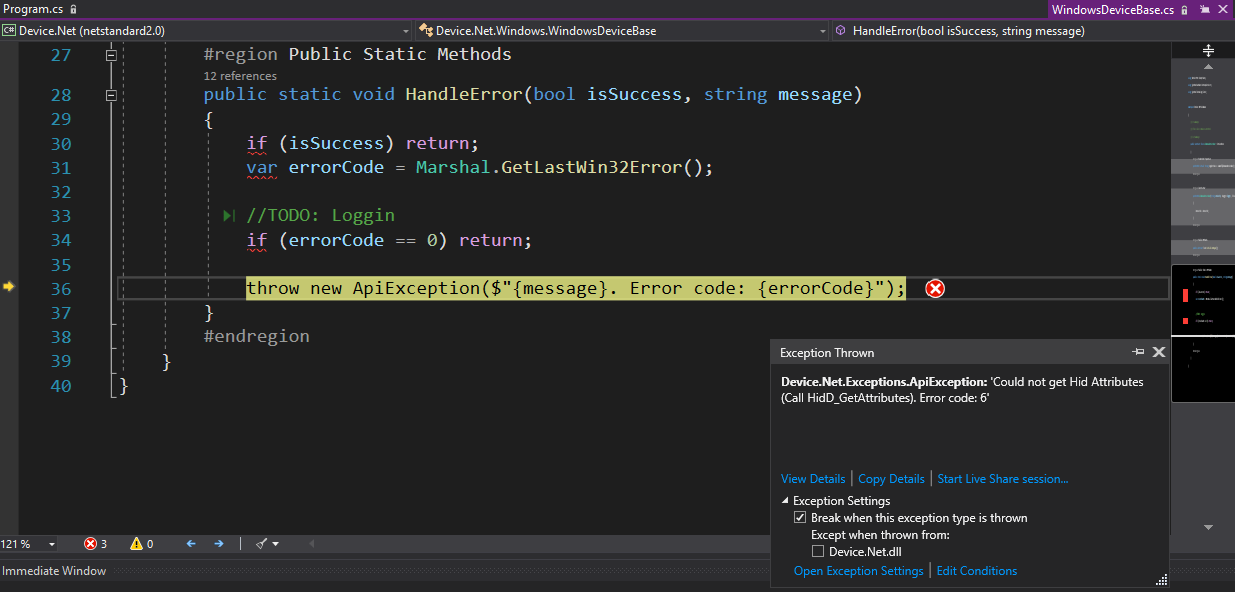Close the Exception Thrown popup

1159,352
